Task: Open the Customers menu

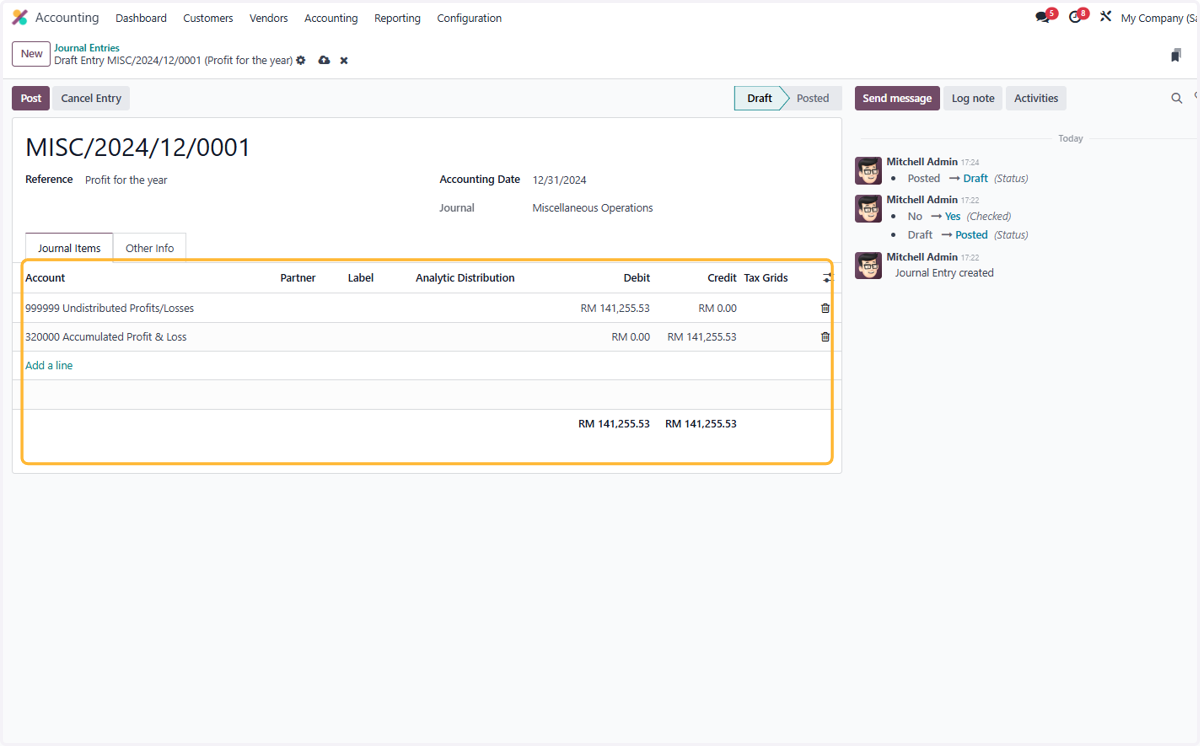Action: (208, 18)
